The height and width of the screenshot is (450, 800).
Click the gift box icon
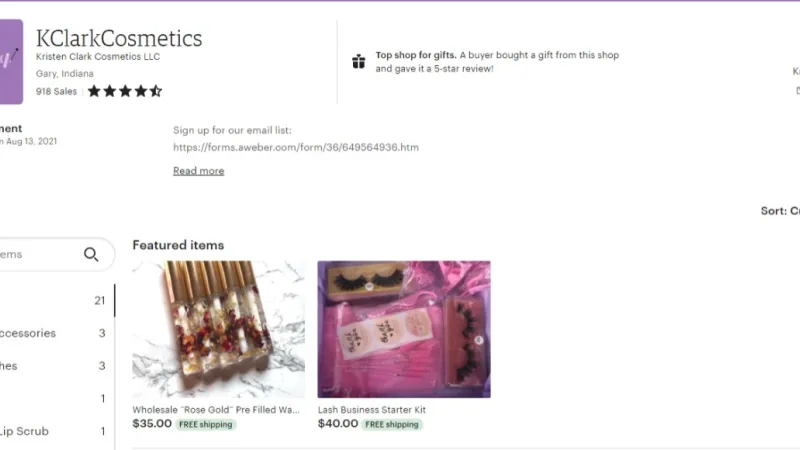click(359, 61)
